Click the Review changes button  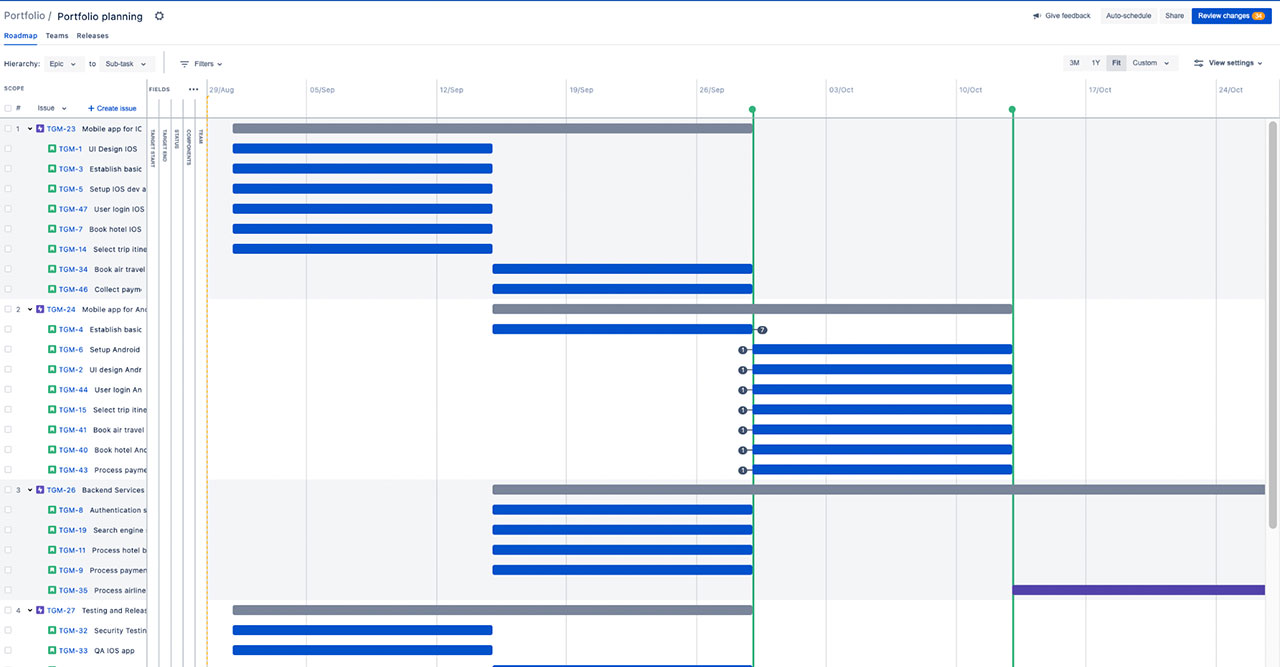click(x=1231, y=16)
